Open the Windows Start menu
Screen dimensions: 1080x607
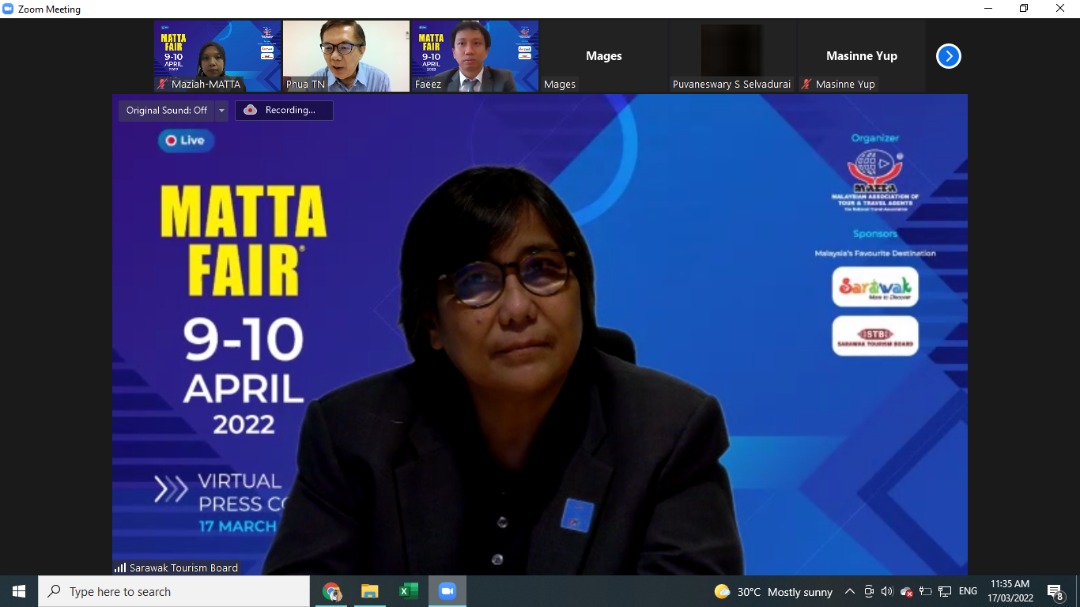tap(19, 591)
